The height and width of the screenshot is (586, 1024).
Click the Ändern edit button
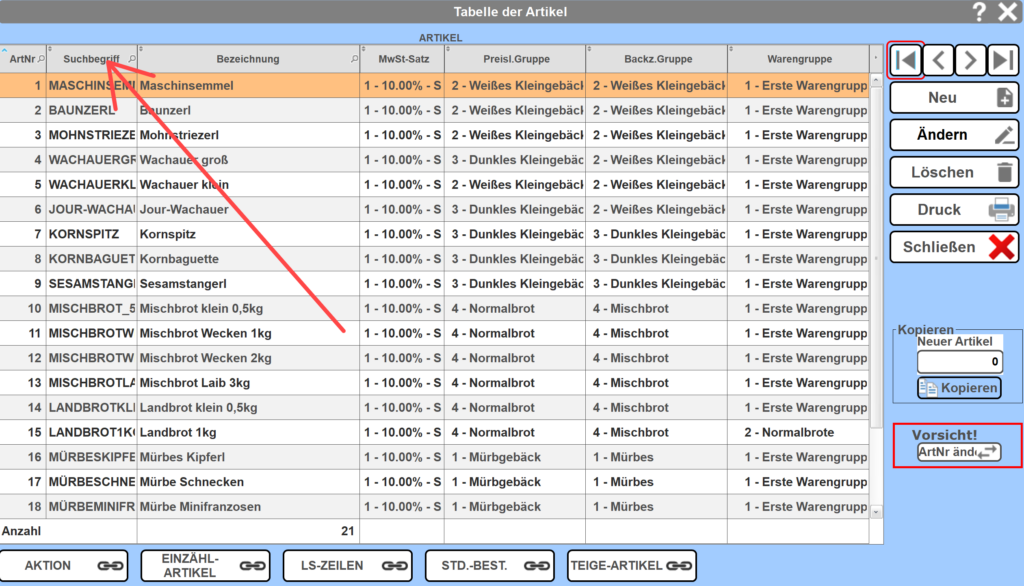pyautogui.click(x=954, y=135)
